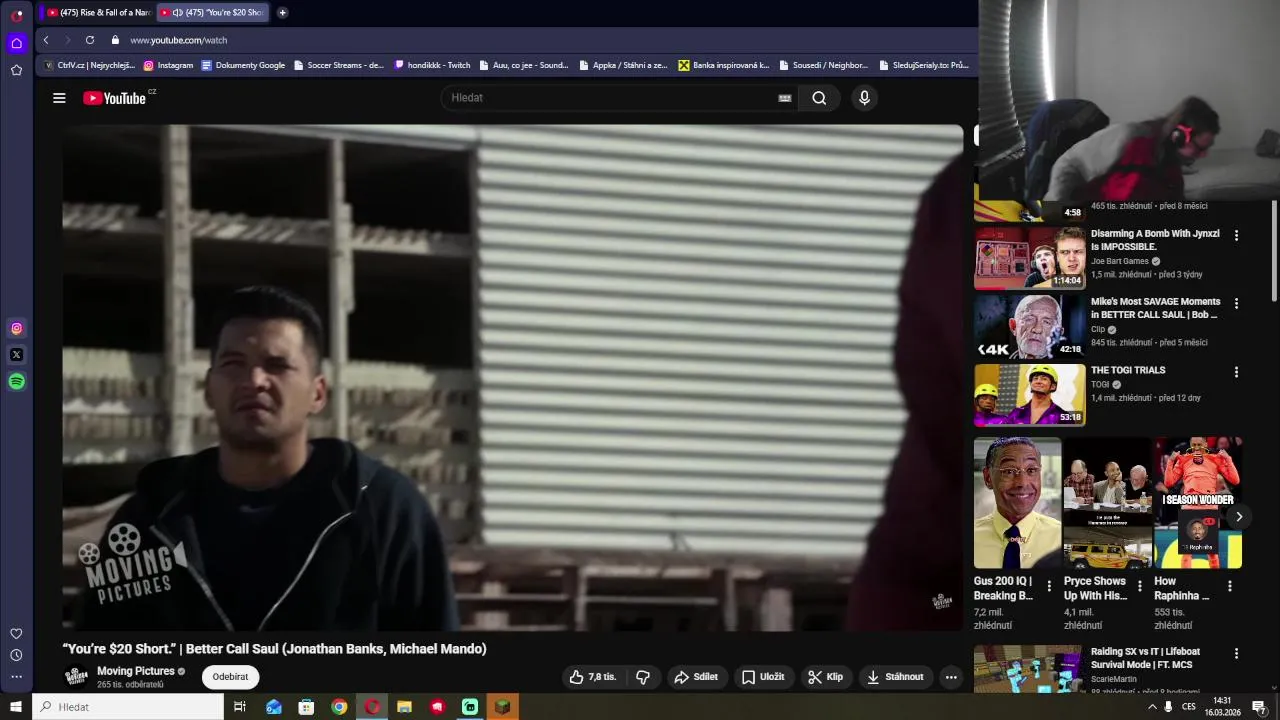
Task: Click the padlock site info icon
Action: tap(115, 40)
